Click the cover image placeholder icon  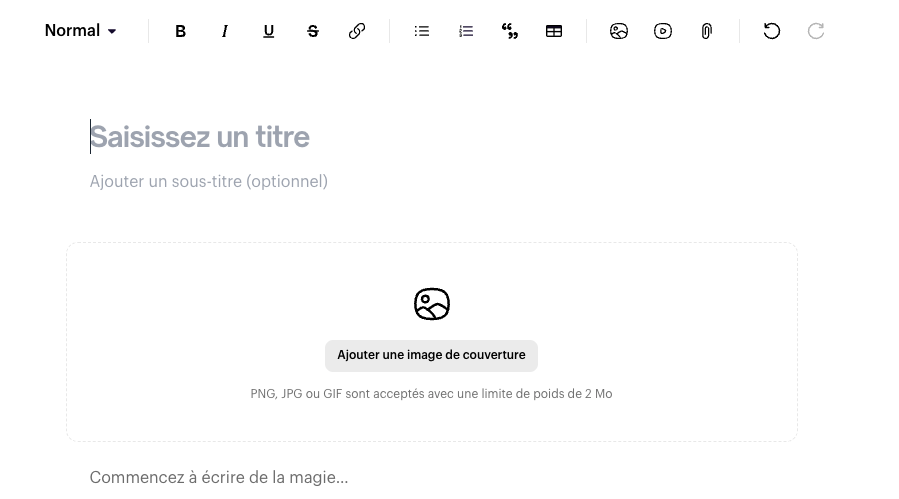click(432, 304)
